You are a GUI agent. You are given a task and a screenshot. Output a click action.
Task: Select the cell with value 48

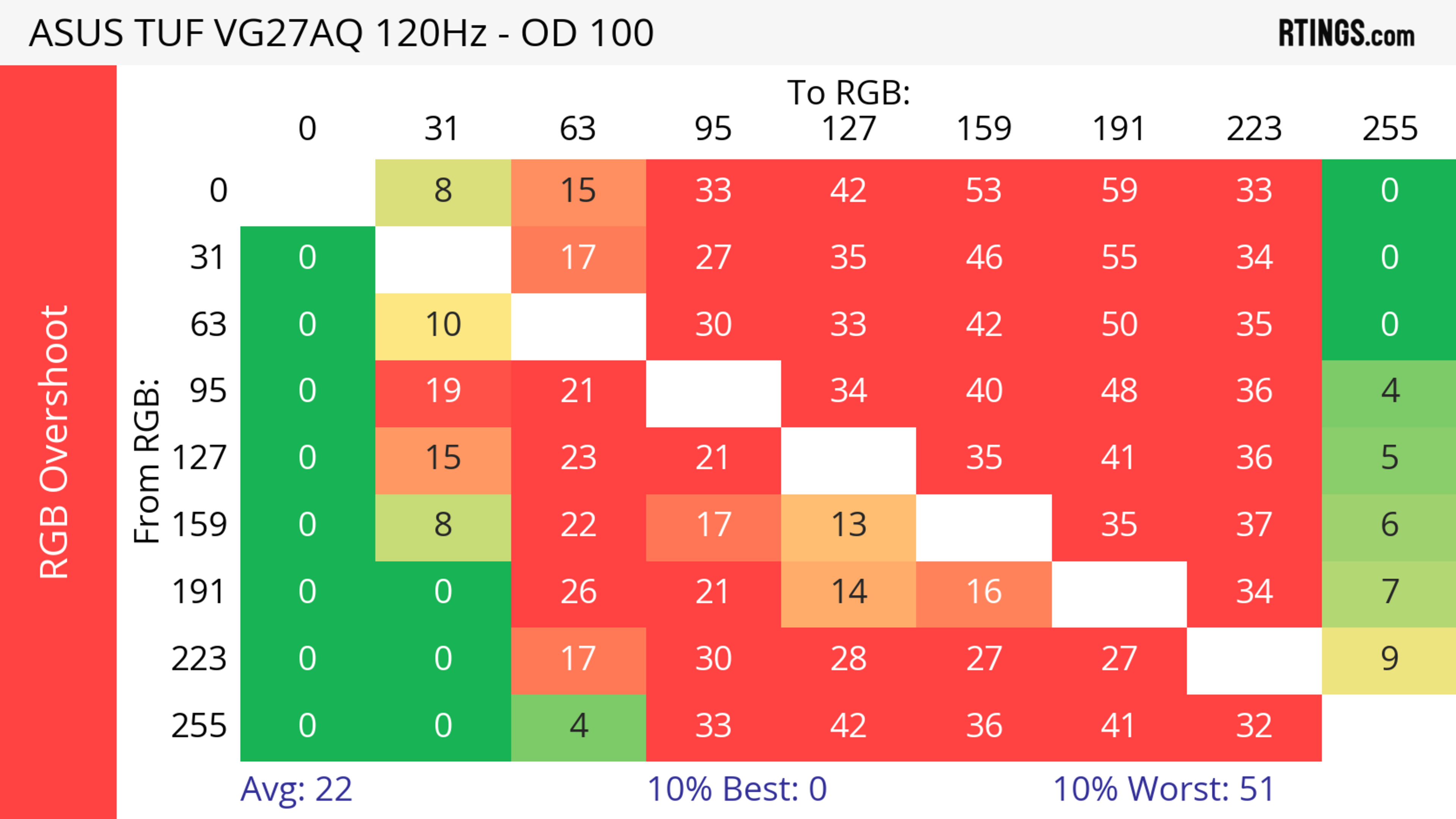(1119, 391)
